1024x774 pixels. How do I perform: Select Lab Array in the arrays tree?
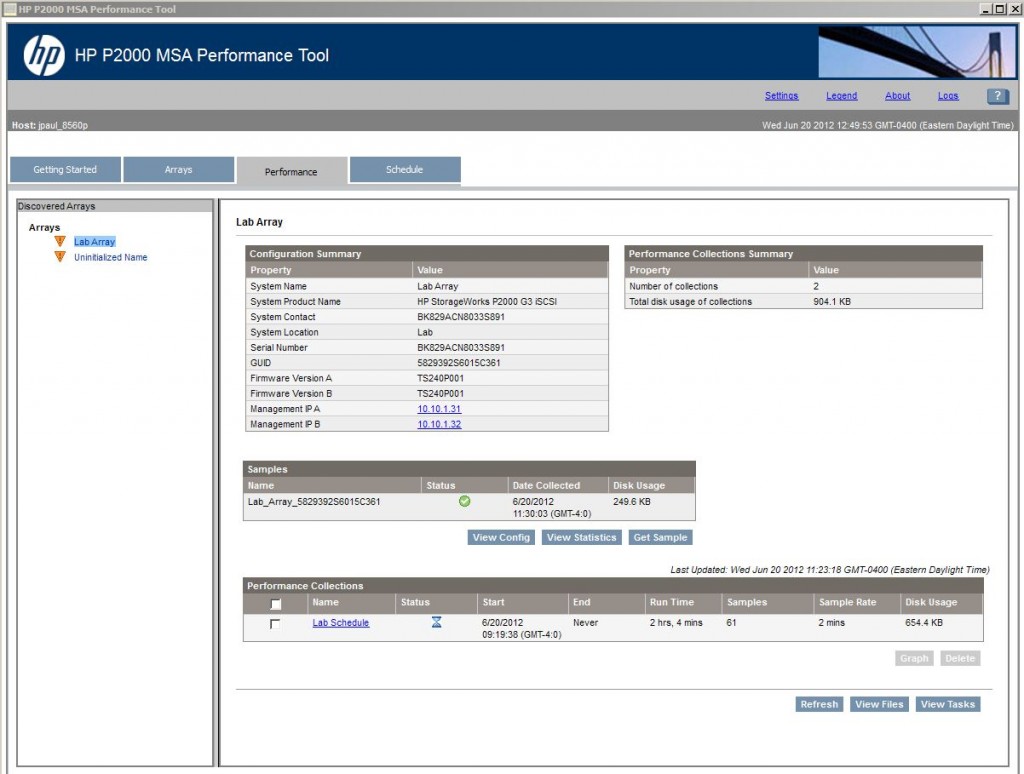pyautogui.click(x=94, y=242)
